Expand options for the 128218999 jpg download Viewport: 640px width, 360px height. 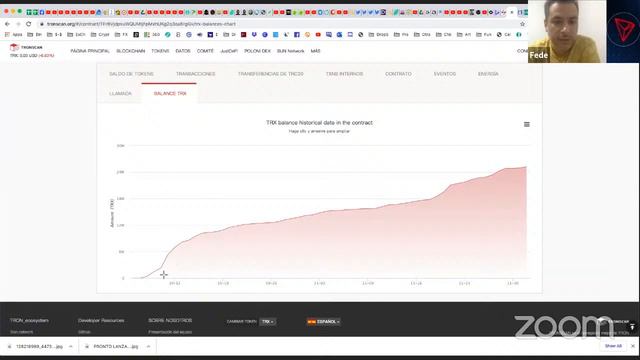click(x=71, y=347)
